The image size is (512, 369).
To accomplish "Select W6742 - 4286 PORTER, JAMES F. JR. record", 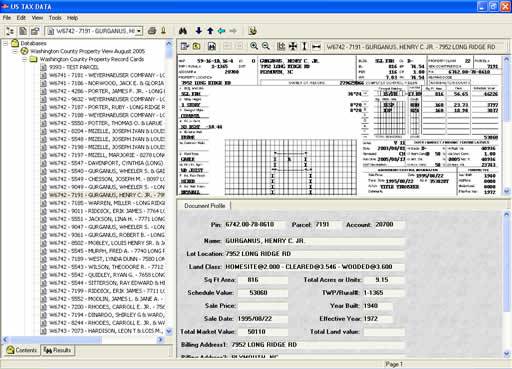I will (x=107, y=91).
